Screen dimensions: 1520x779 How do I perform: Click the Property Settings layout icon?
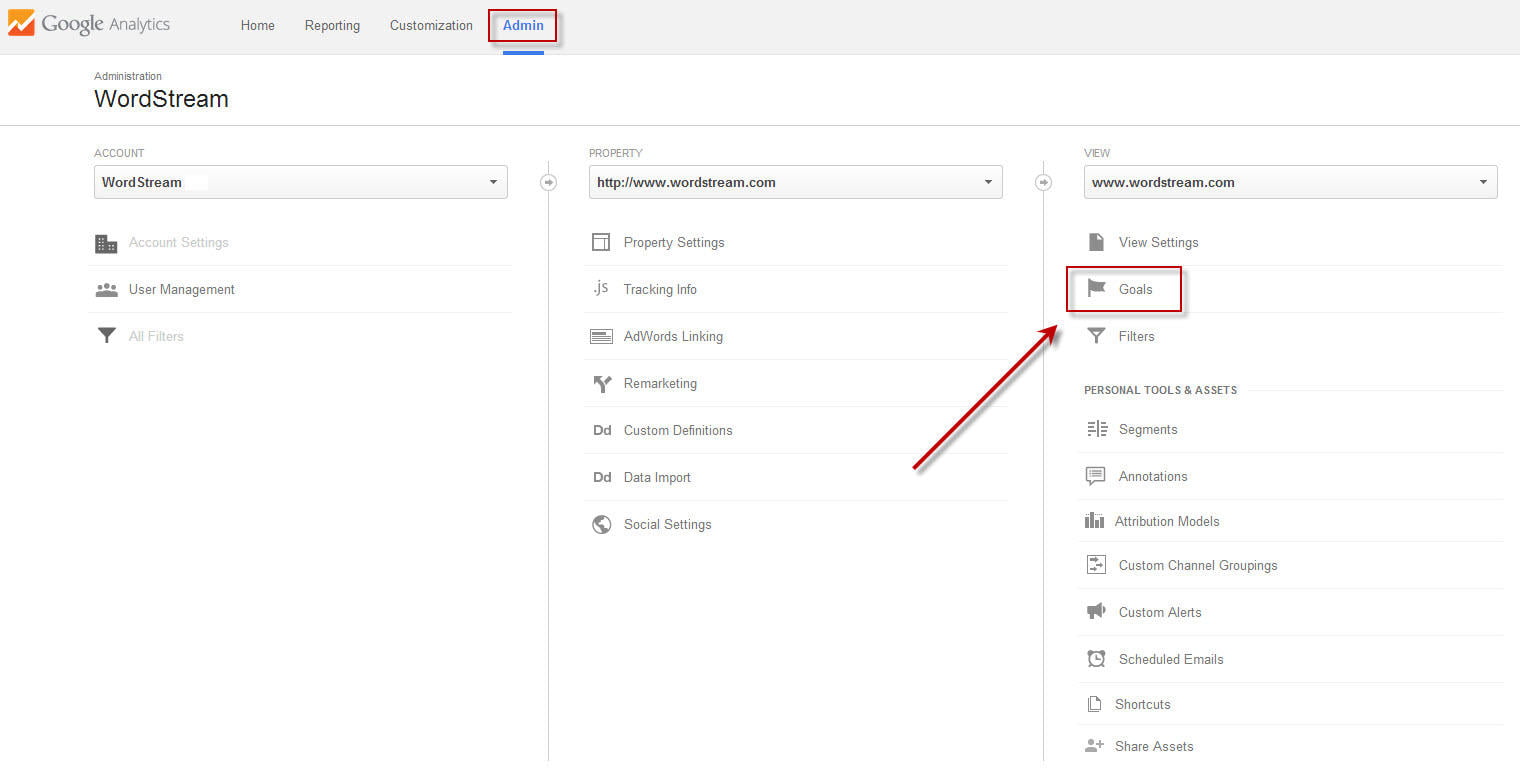point(601,243)
